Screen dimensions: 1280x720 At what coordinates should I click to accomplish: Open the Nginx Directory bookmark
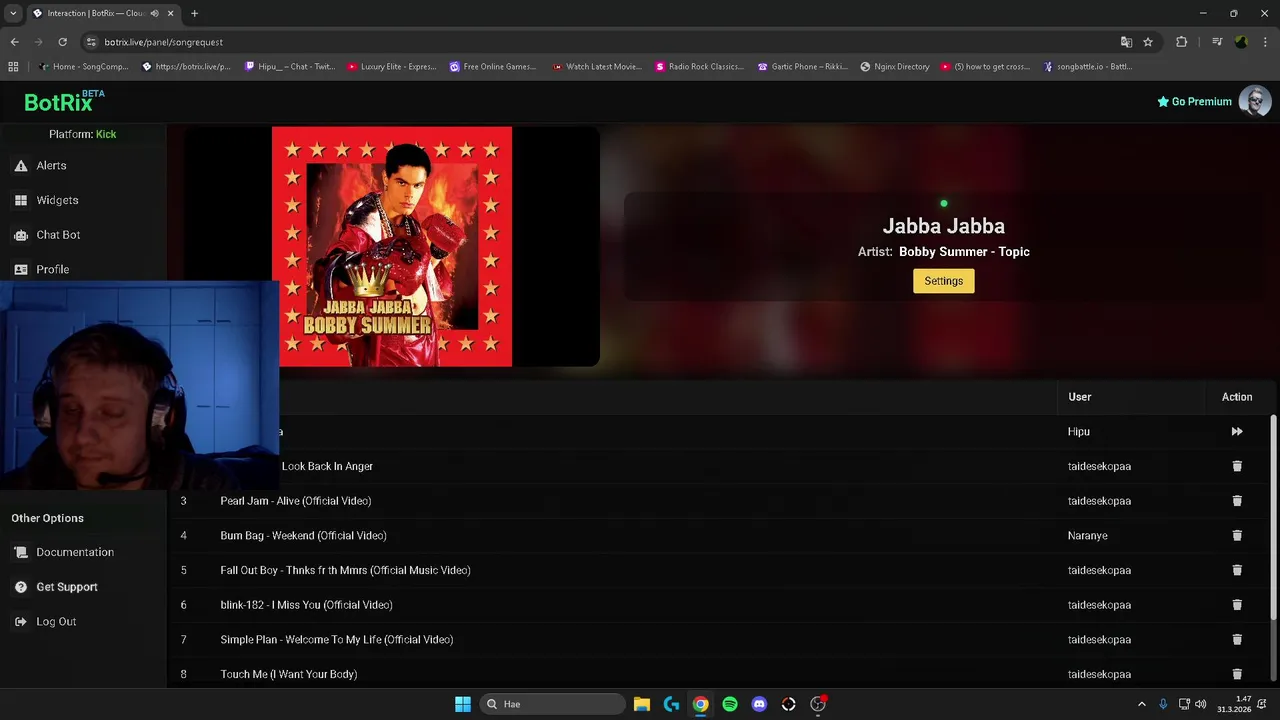pos(895,67)
